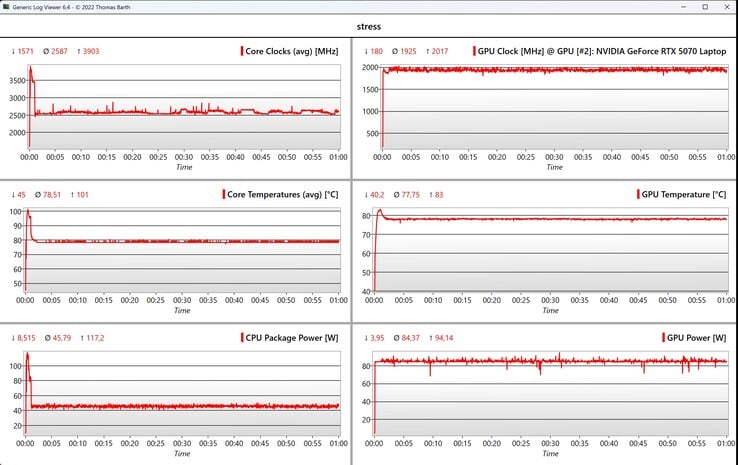Image resolution: width=738 pixels, height=465 pixels.
Task: Click the red marker beside Core Temperatures label
Action: click(224, 194)
